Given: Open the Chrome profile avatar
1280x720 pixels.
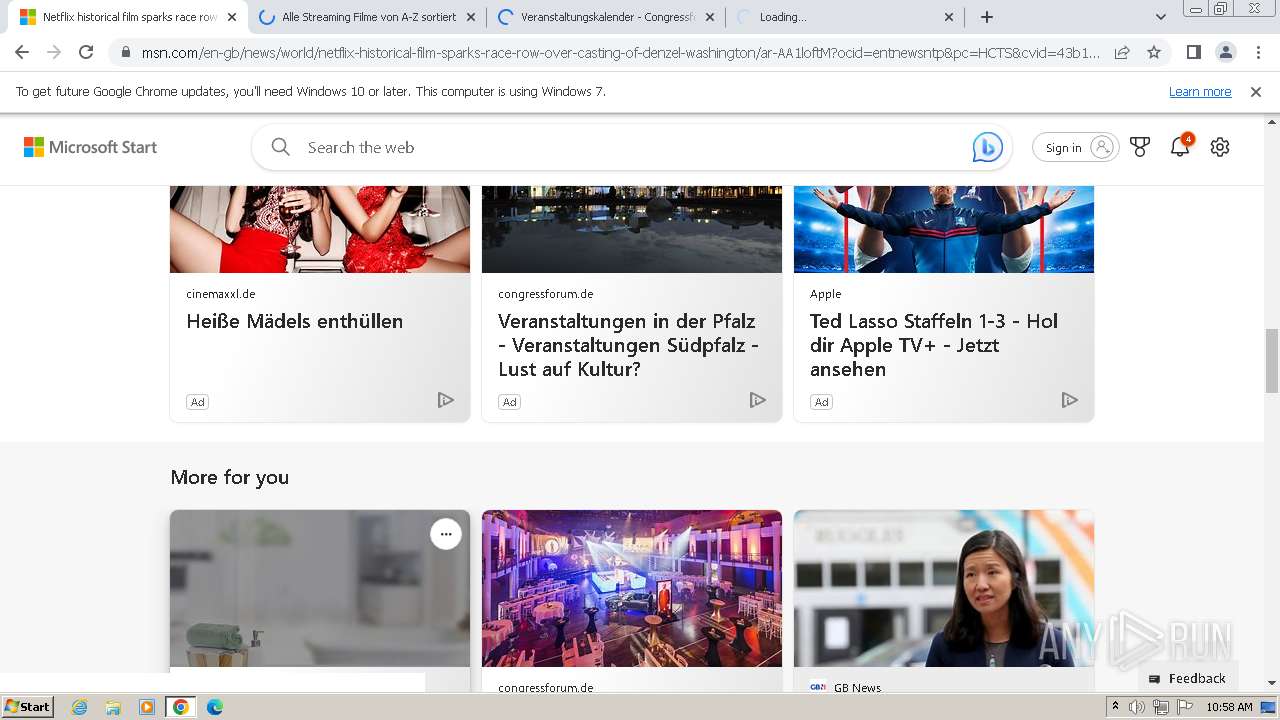Looking at the screenshot, I should point(1225,52).
